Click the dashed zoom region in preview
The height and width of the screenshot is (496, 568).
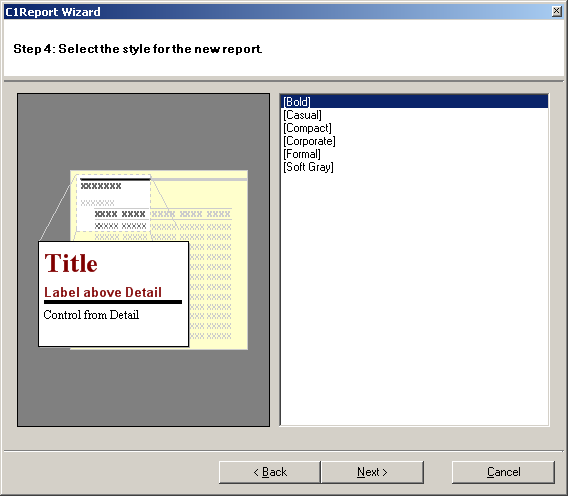coord(113,203)
